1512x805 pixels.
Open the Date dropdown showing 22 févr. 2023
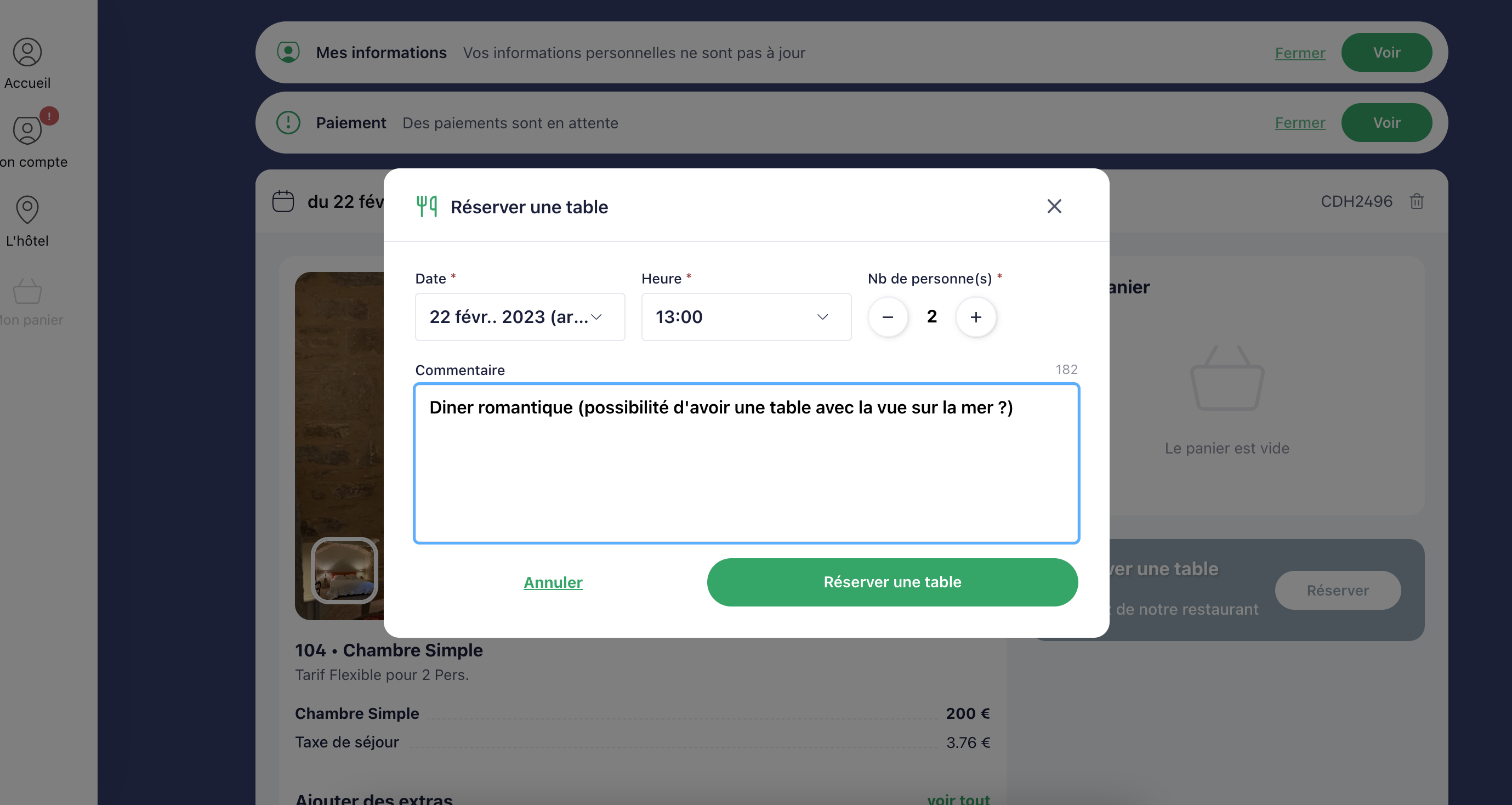tap(520, 317)
